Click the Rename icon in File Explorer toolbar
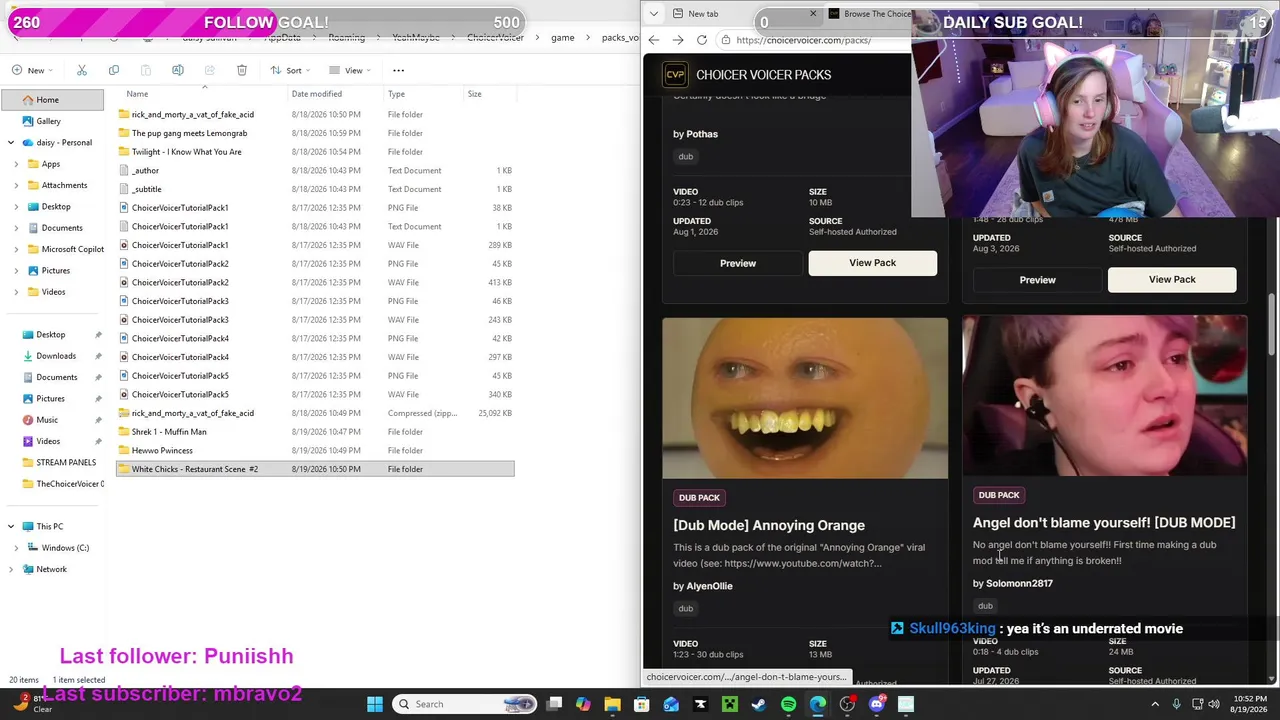This screenshot has height=720, width=1280. [x=178, y=70]
